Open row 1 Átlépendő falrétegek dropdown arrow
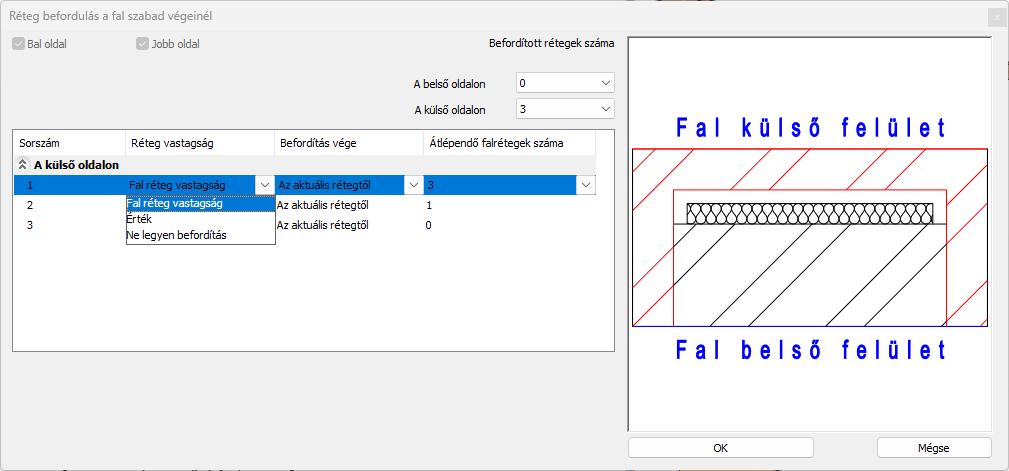 tap(585, 185)
